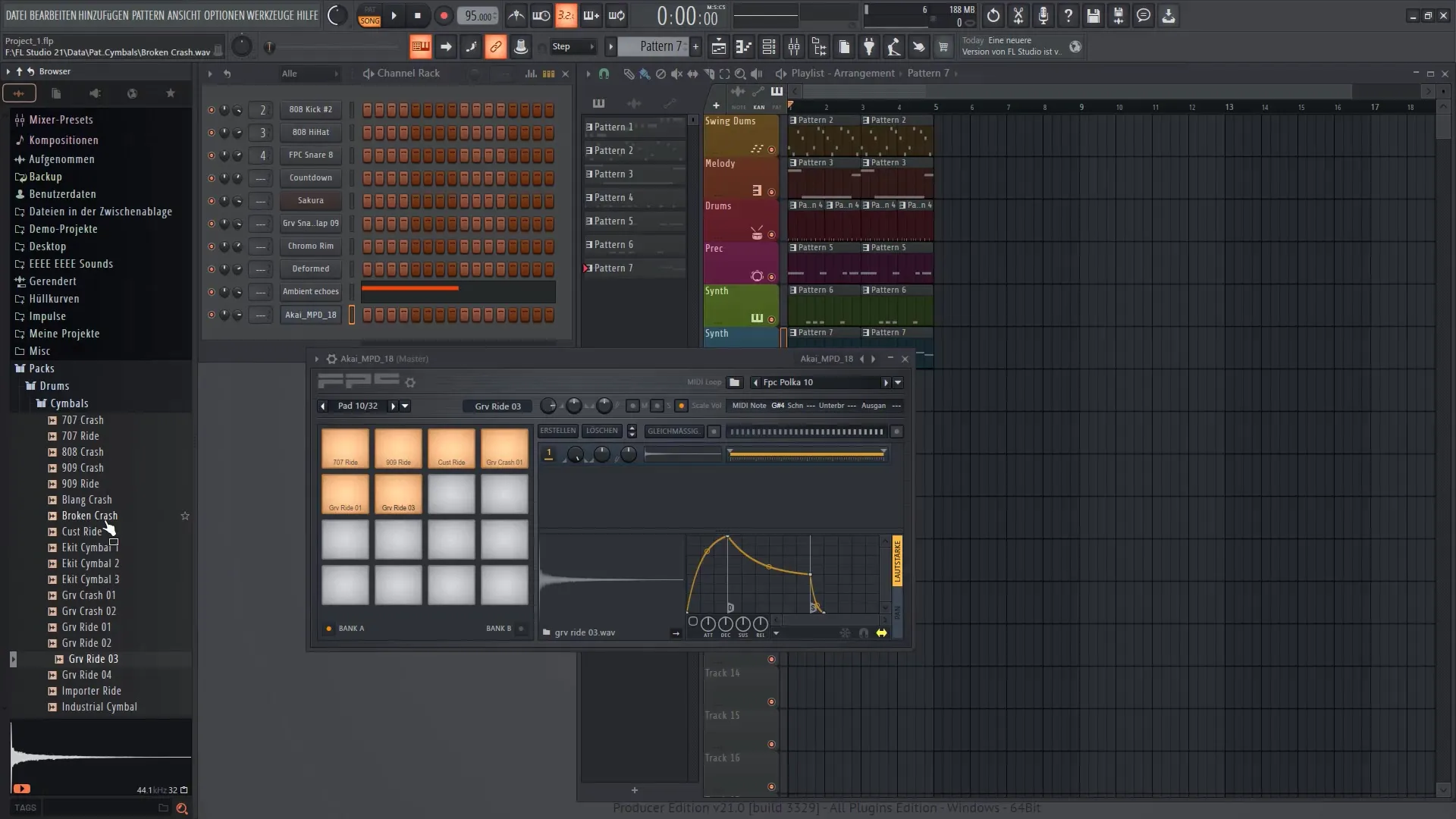Screen dimensions: 1456x819
Task: Open the Mixer view icon
Action: click(x=794, y=47)
